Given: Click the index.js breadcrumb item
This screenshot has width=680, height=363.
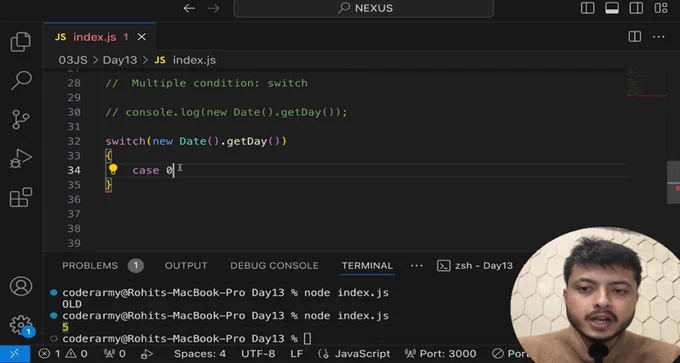Looking at the screenshot, I should pyautogui.click(x=185, y=60).
